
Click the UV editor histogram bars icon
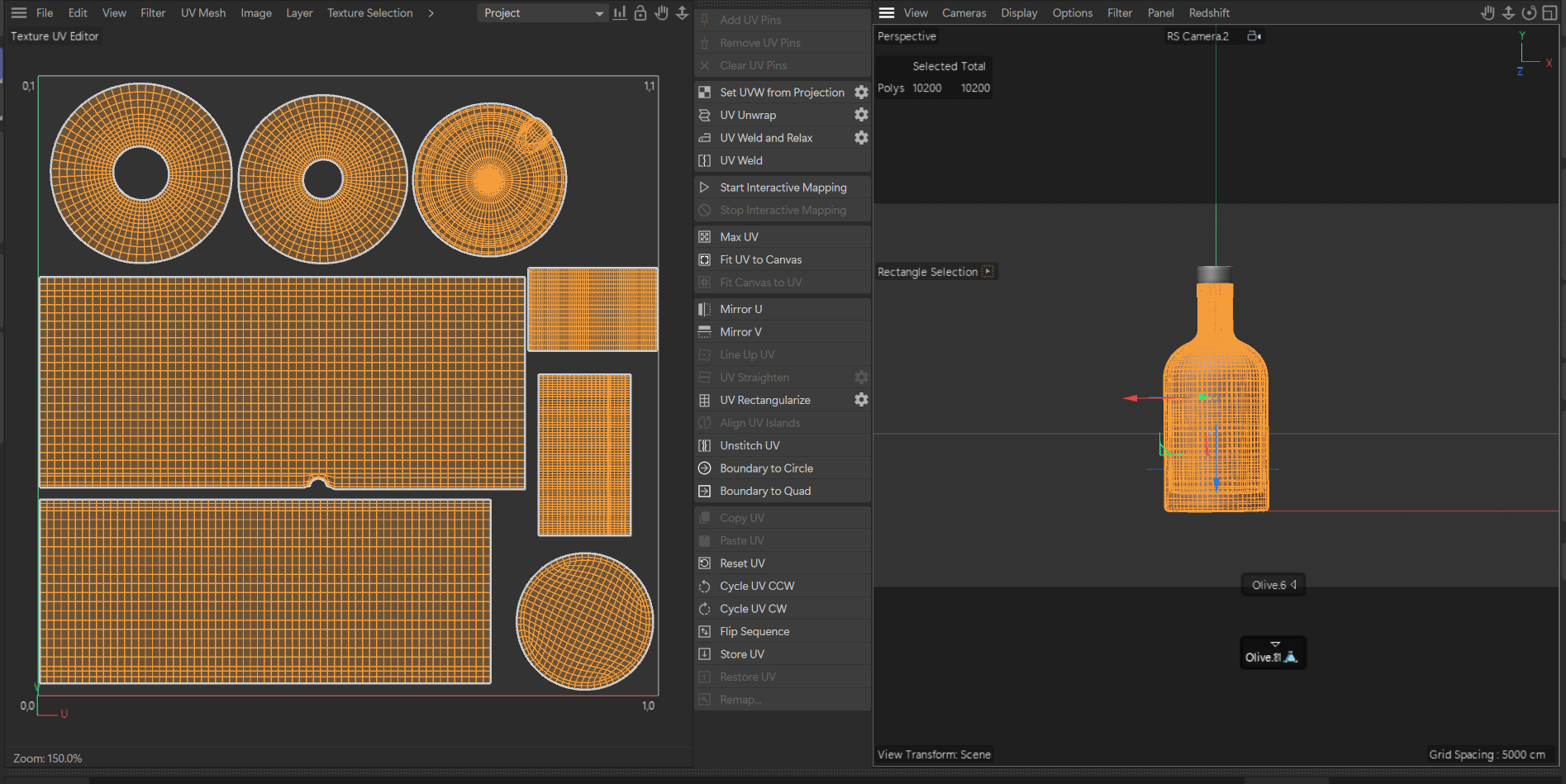click(x=620, y=13)
